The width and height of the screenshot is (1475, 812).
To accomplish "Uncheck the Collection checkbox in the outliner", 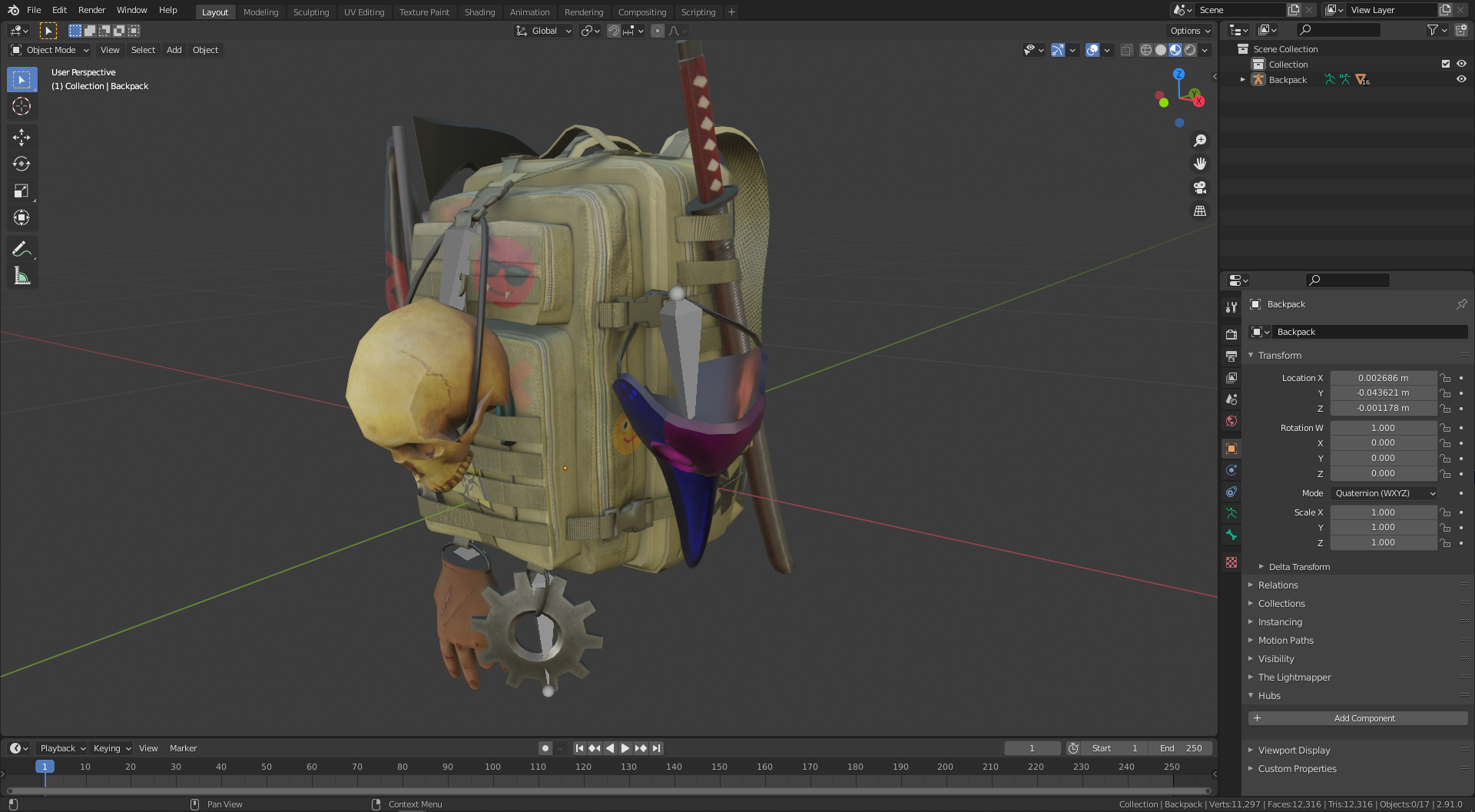I will click(1446, 64).
